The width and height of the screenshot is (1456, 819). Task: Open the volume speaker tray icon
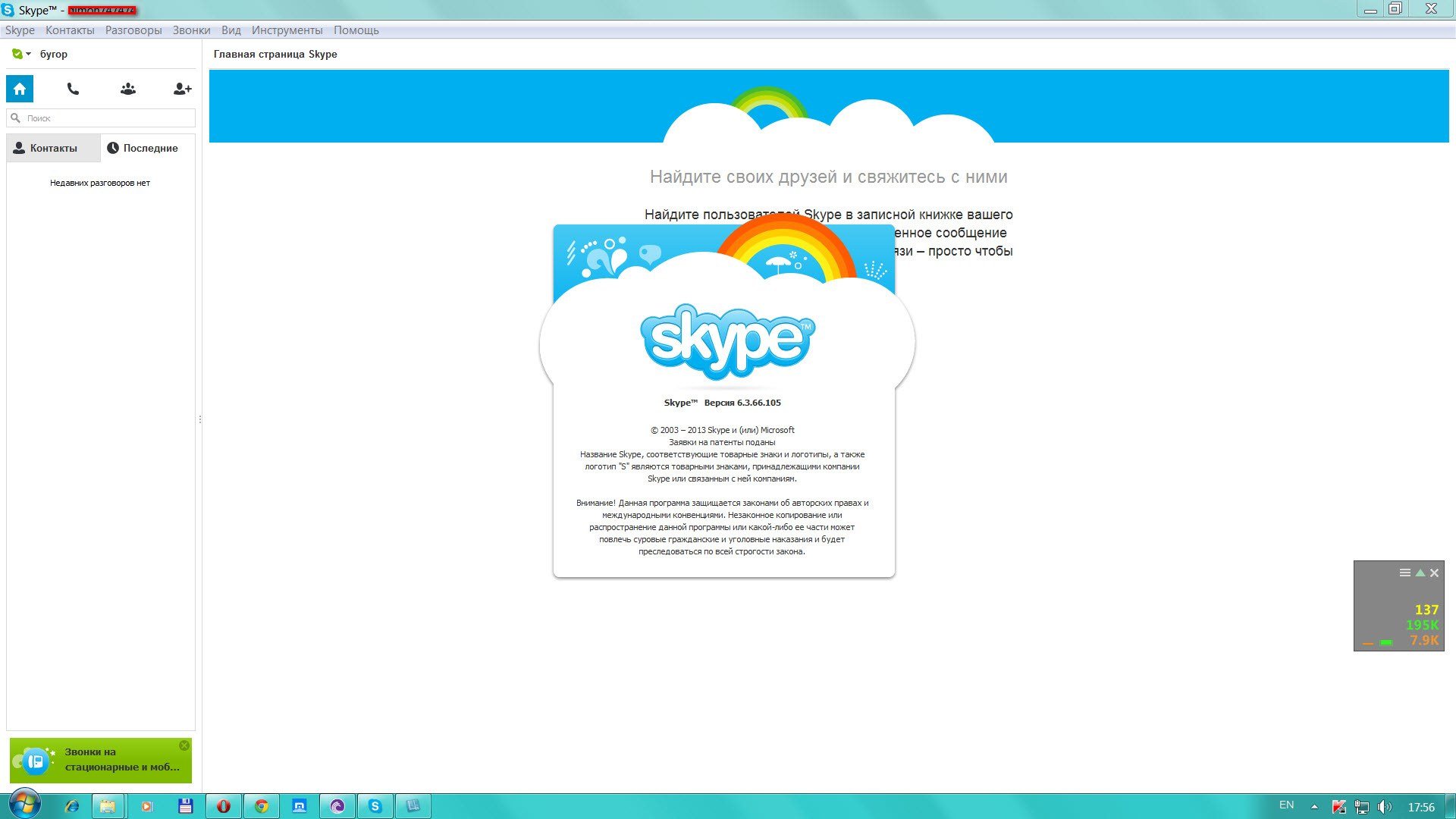pos(1385,807)
